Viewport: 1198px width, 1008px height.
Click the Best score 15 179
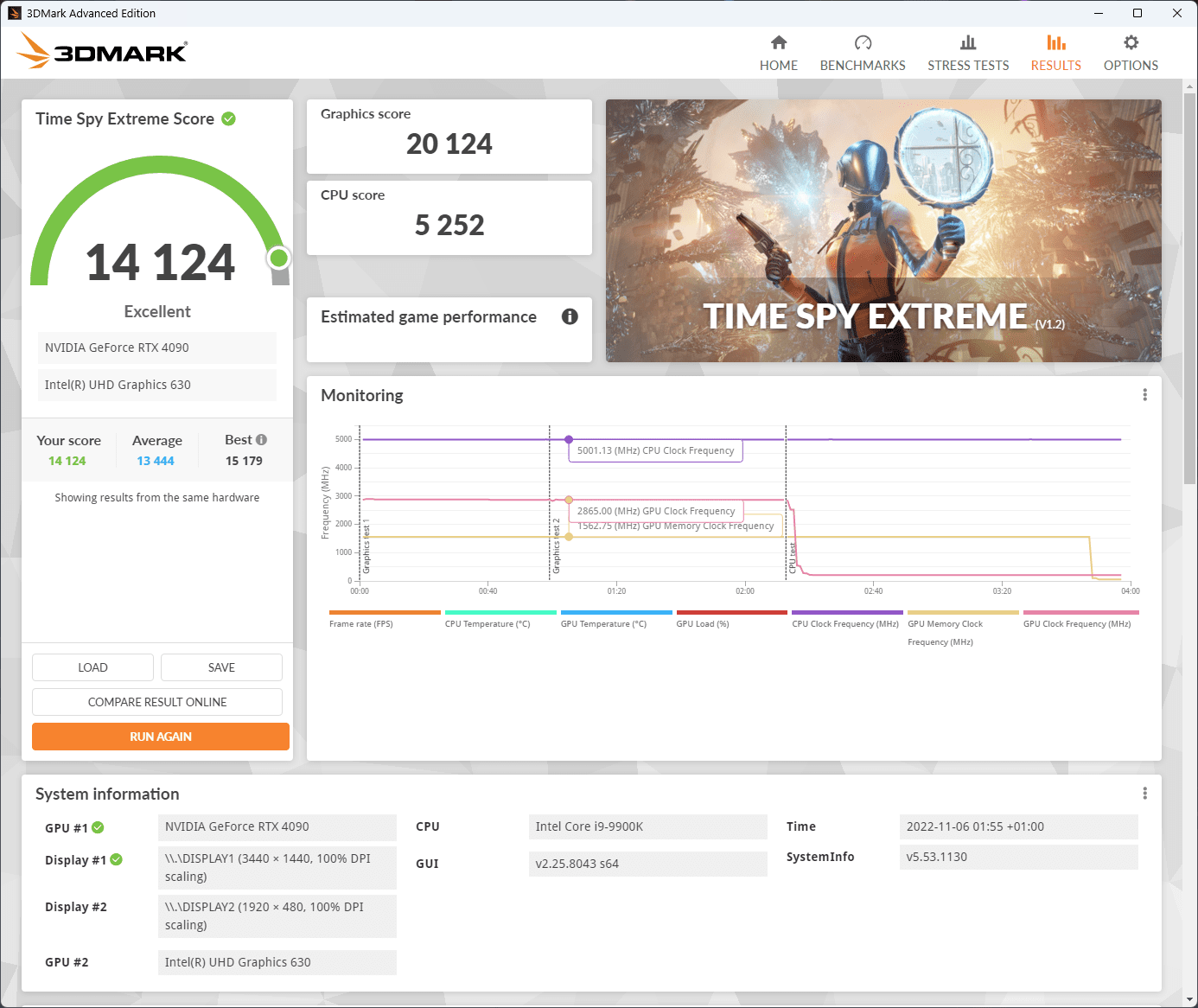[x=244, y=461]
